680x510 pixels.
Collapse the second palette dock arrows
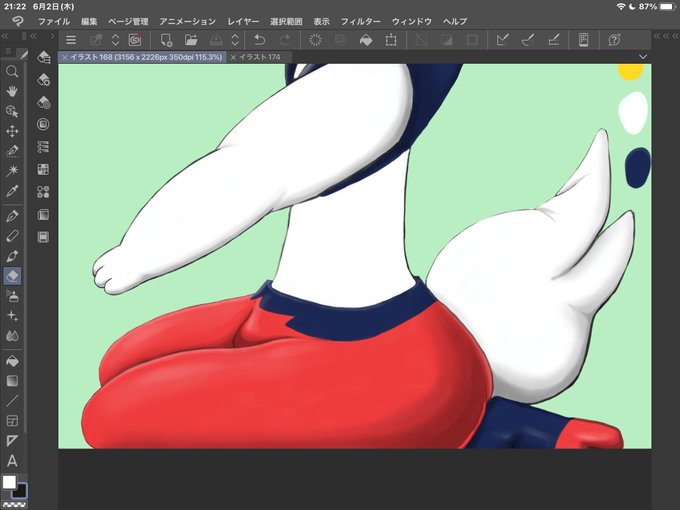33,36
